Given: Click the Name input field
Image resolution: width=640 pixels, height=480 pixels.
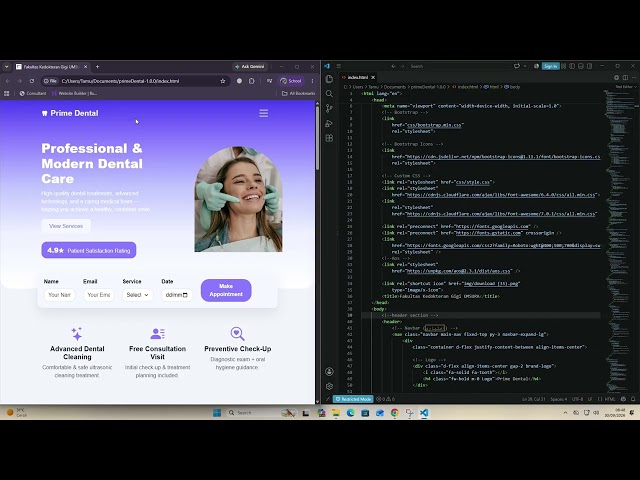Looking at the screenshot, I should [59, 295].
